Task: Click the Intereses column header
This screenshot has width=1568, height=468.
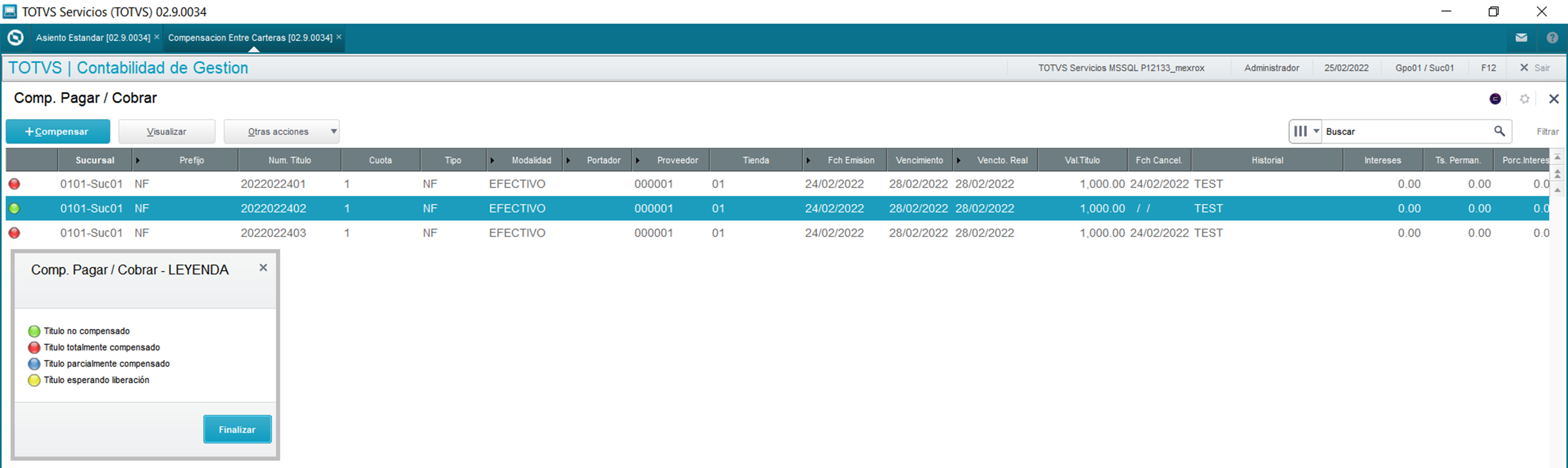Action: pos(1382,160)
